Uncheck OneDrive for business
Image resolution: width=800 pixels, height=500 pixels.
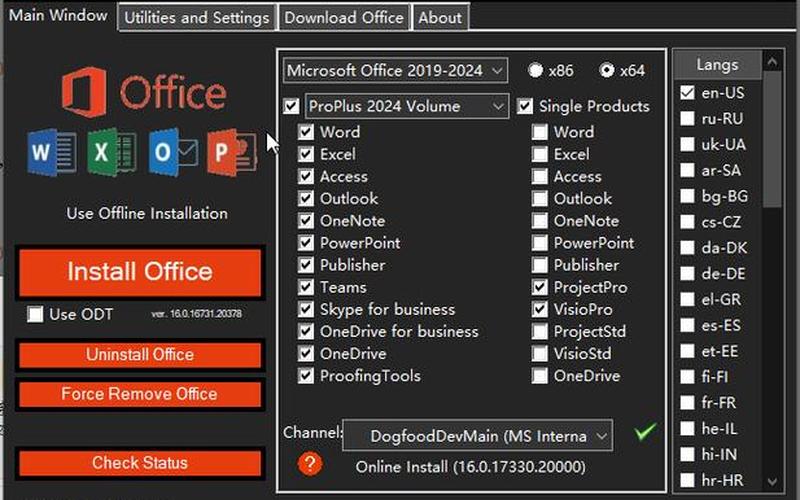coord(306,332)
